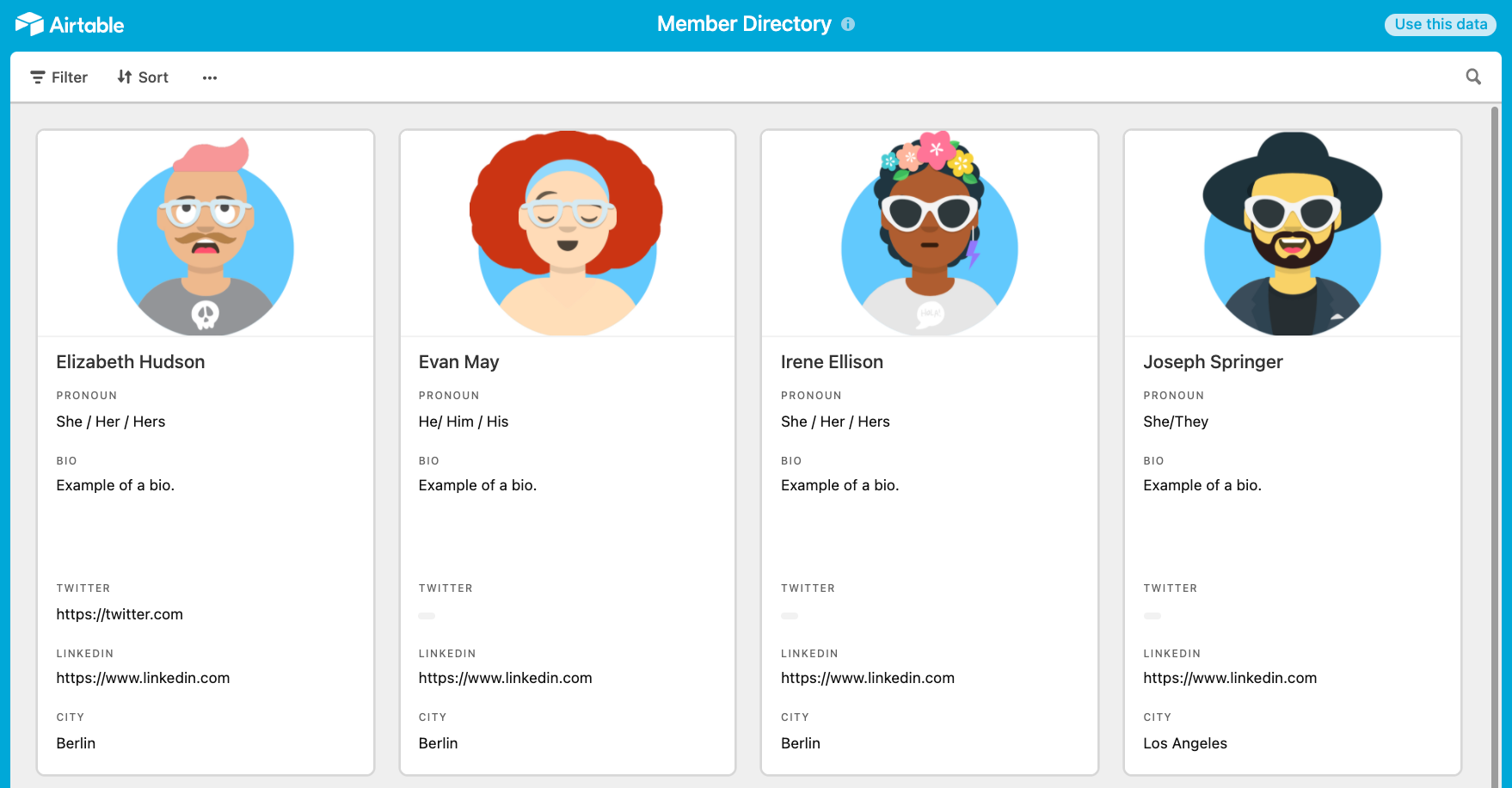This screenshot has height=788, width=1512.
Task: Click the search magnifier icon
Action: click(x=1473, y=77)
